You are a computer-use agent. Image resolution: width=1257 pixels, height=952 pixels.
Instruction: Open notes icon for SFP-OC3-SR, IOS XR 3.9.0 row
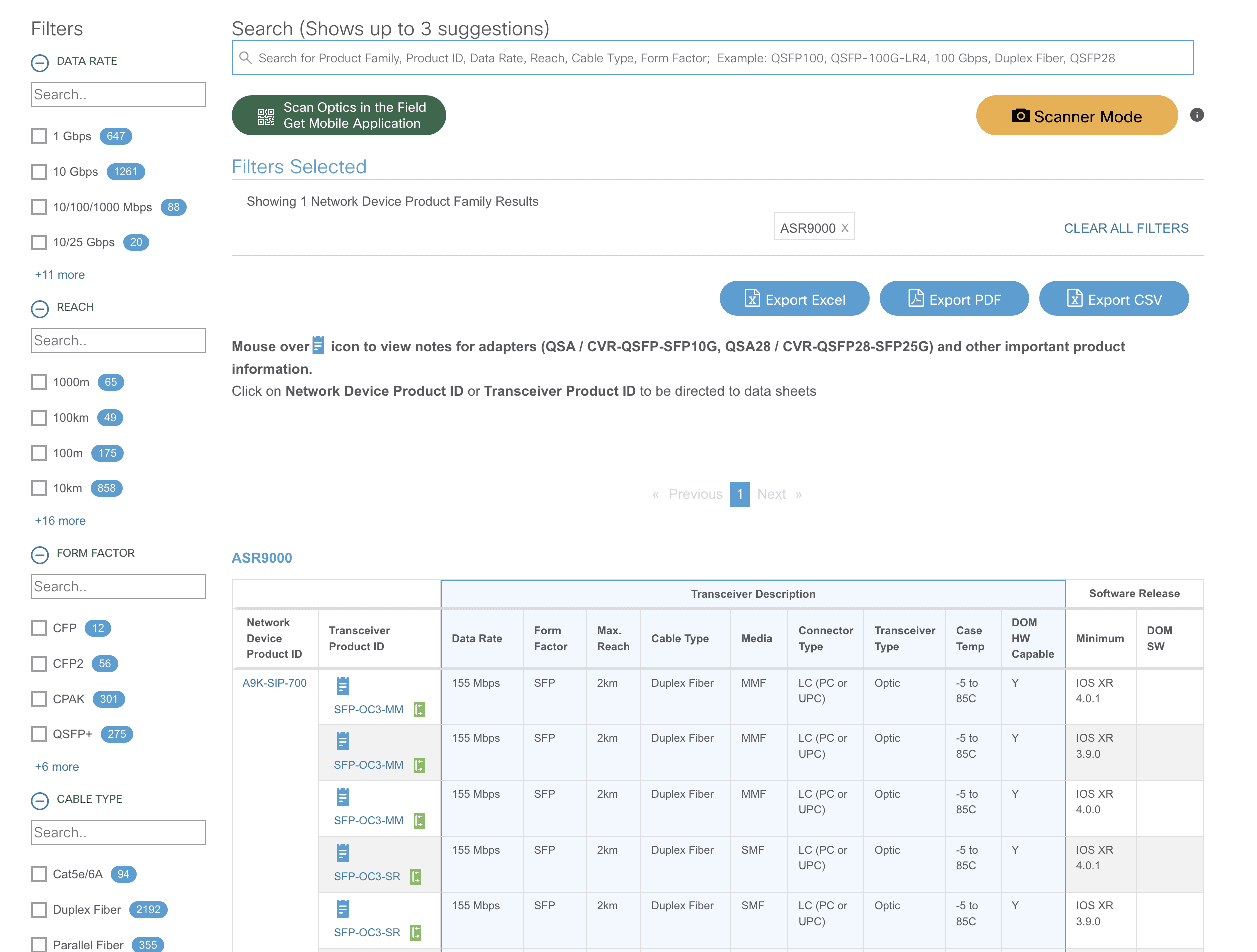coord(342,908)
